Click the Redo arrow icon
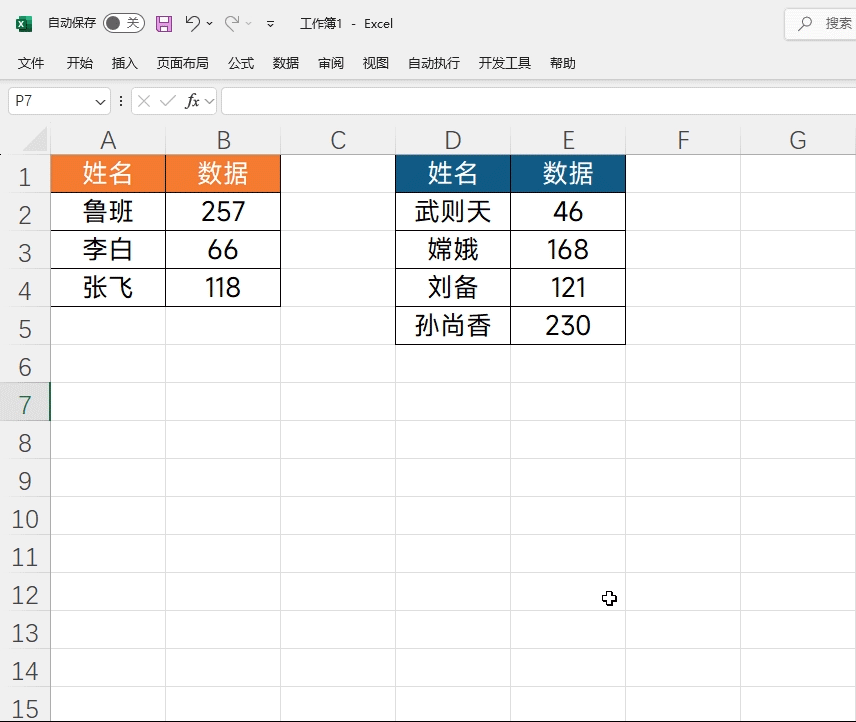The height and width of the screenshot is (722, 856). pos(232,23)
